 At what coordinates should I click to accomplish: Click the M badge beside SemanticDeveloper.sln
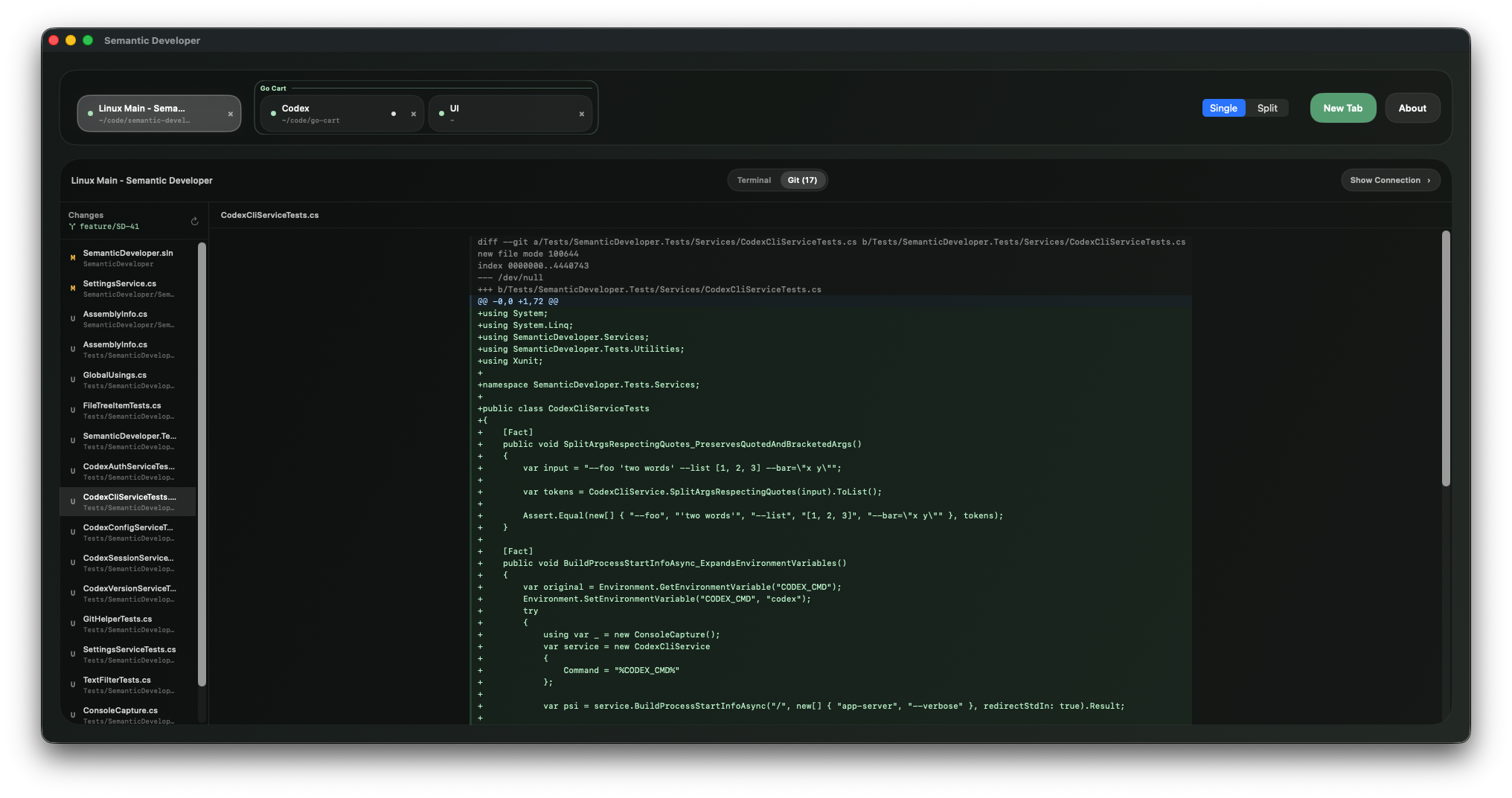pyautogui.click(x=72, y=258)
